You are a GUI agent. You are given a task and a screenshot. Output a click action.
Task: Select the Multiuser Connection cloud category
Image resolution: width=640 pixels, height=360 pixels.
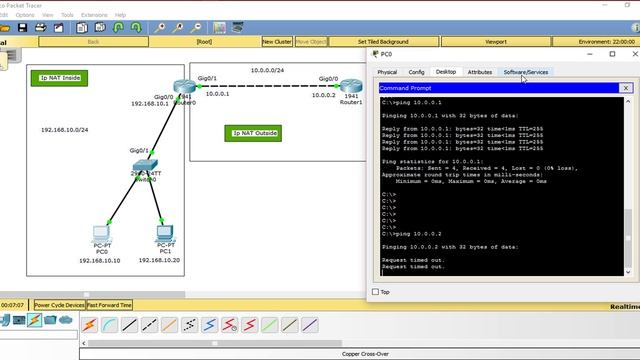[x=66, y=320]
